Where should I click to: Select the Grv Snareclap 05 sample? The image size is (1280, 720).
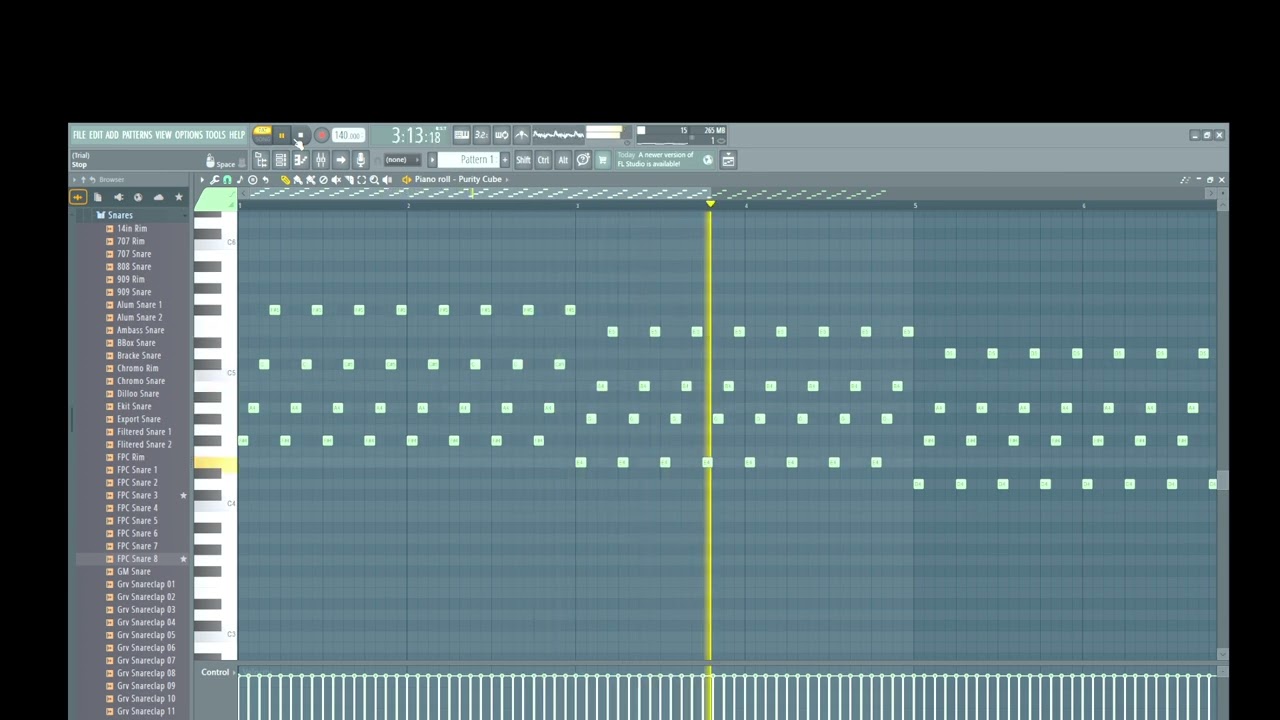pos(145,635)
